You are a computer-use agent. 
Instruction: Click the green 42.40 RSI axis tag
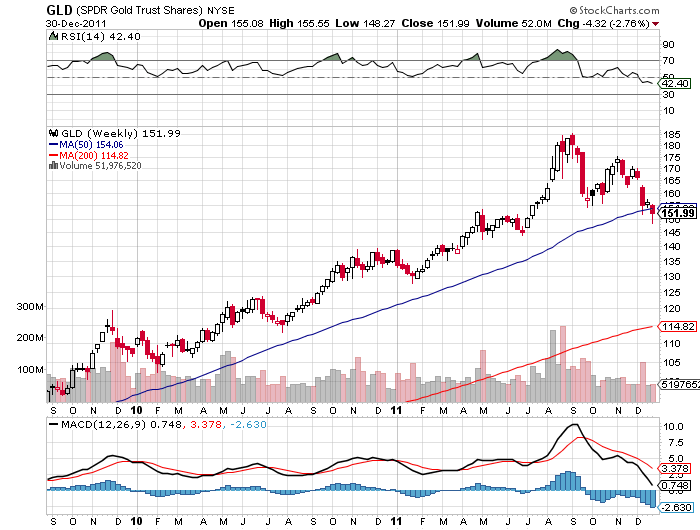pyautogui.click(x=675, y=83)
